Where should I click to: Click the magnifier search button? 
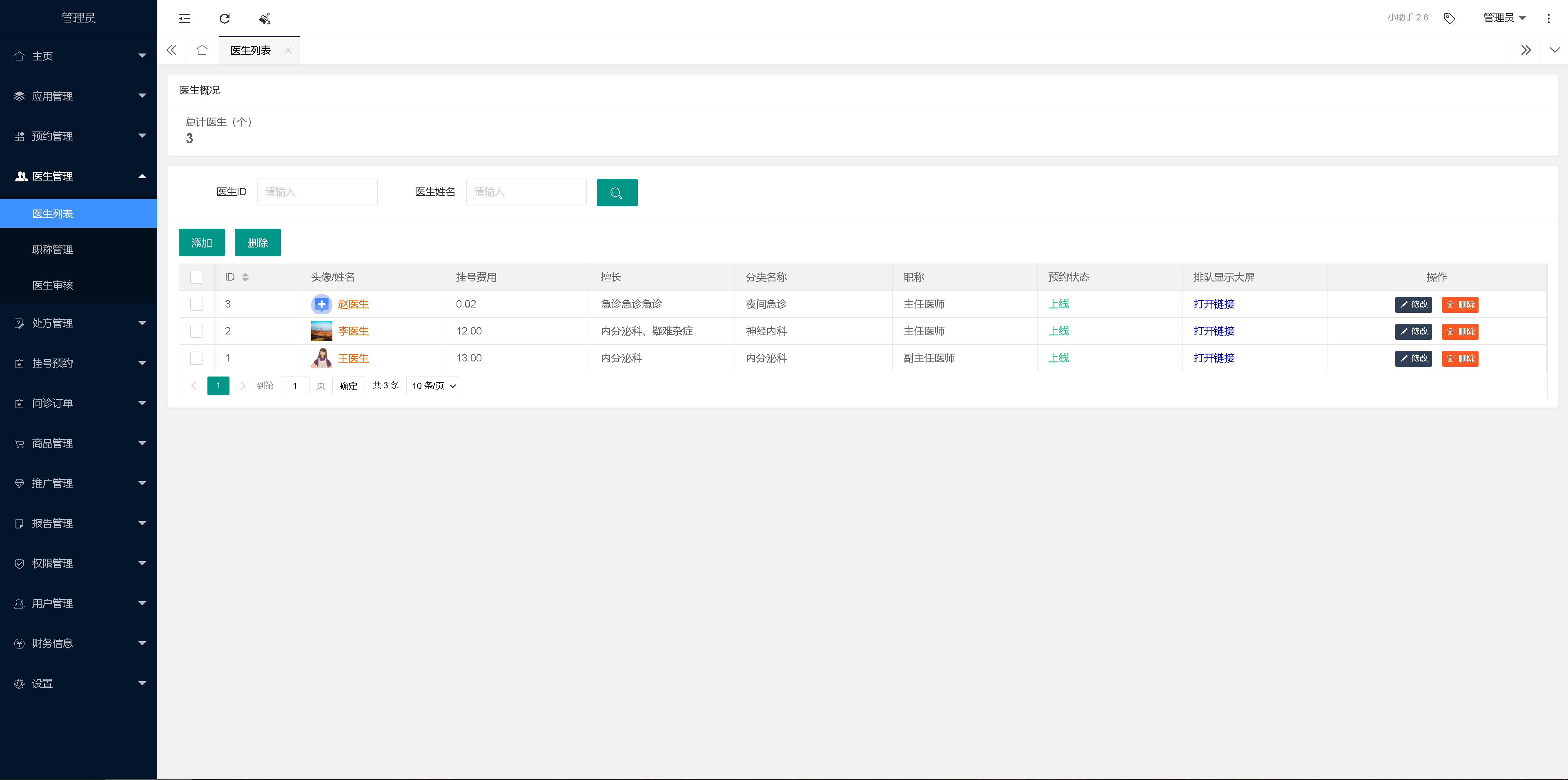pos(617,192)
